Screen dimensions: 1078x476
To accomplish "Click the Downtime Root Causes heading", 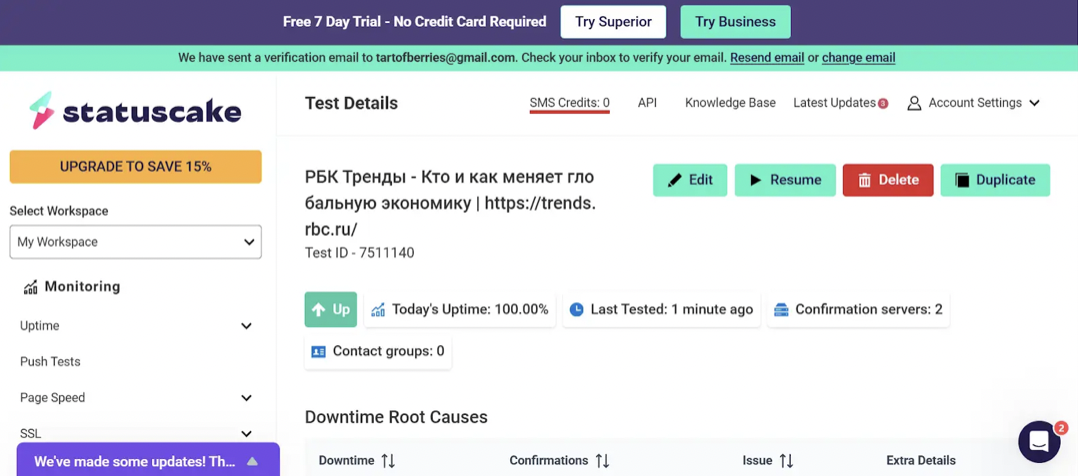I will click(396, 417).
